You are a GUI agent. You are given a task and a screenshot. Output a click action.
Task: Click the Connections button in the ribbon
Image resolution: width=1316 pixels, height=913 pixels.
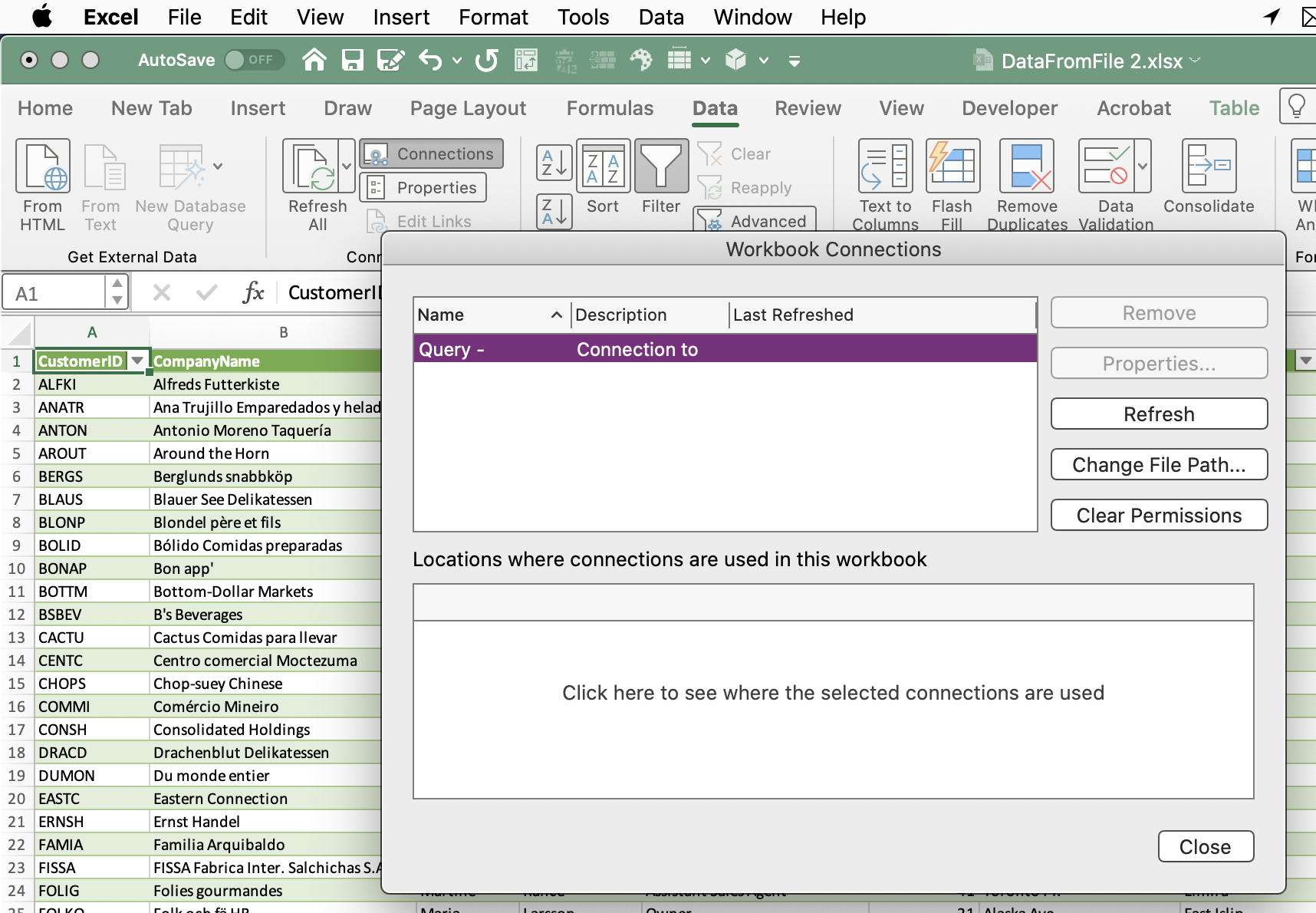[x=431, y=153]
